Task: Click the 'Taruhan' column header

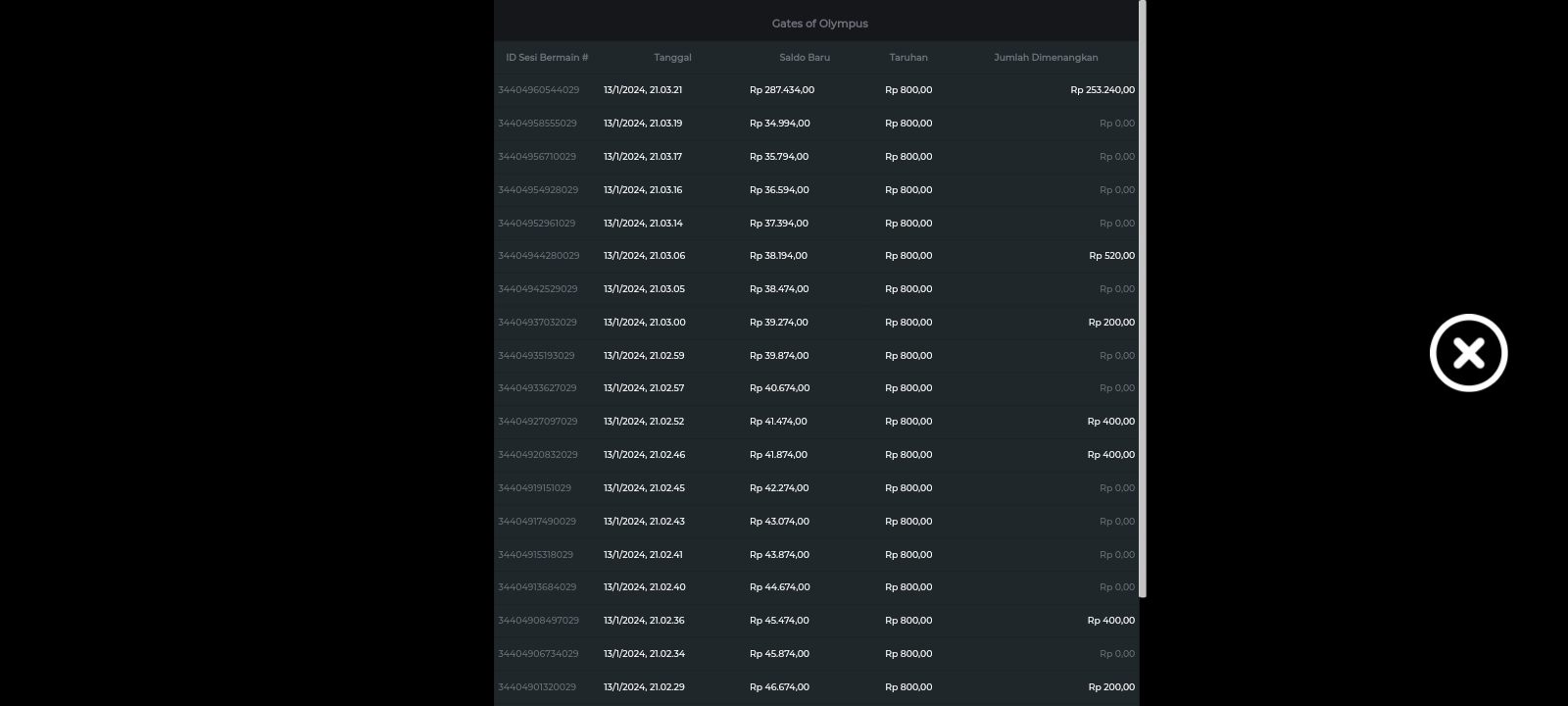Action: coord(908,58)
